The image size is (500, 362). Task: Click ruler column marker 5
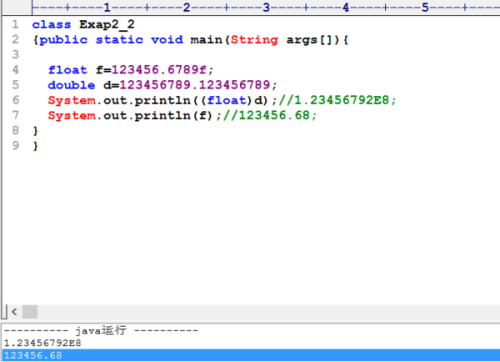click(x=425, y=7)
